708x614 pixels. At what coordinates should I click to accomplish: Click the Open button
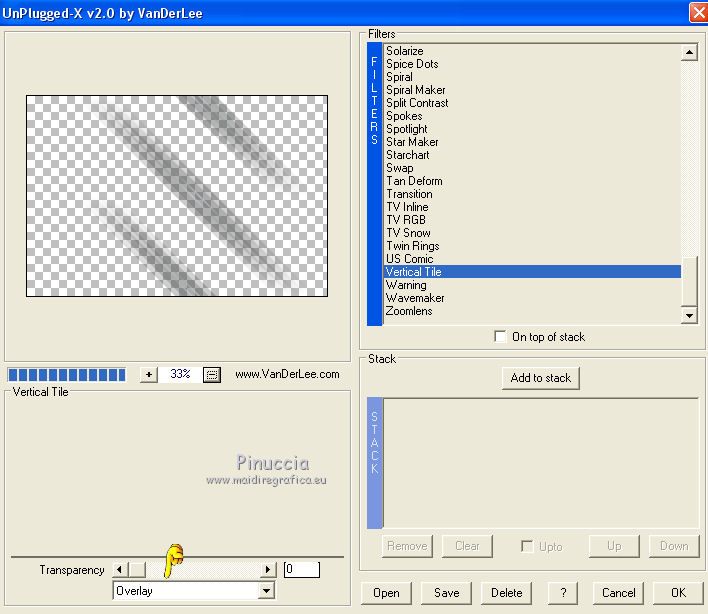pyautogui.click(x=386, y=593)
